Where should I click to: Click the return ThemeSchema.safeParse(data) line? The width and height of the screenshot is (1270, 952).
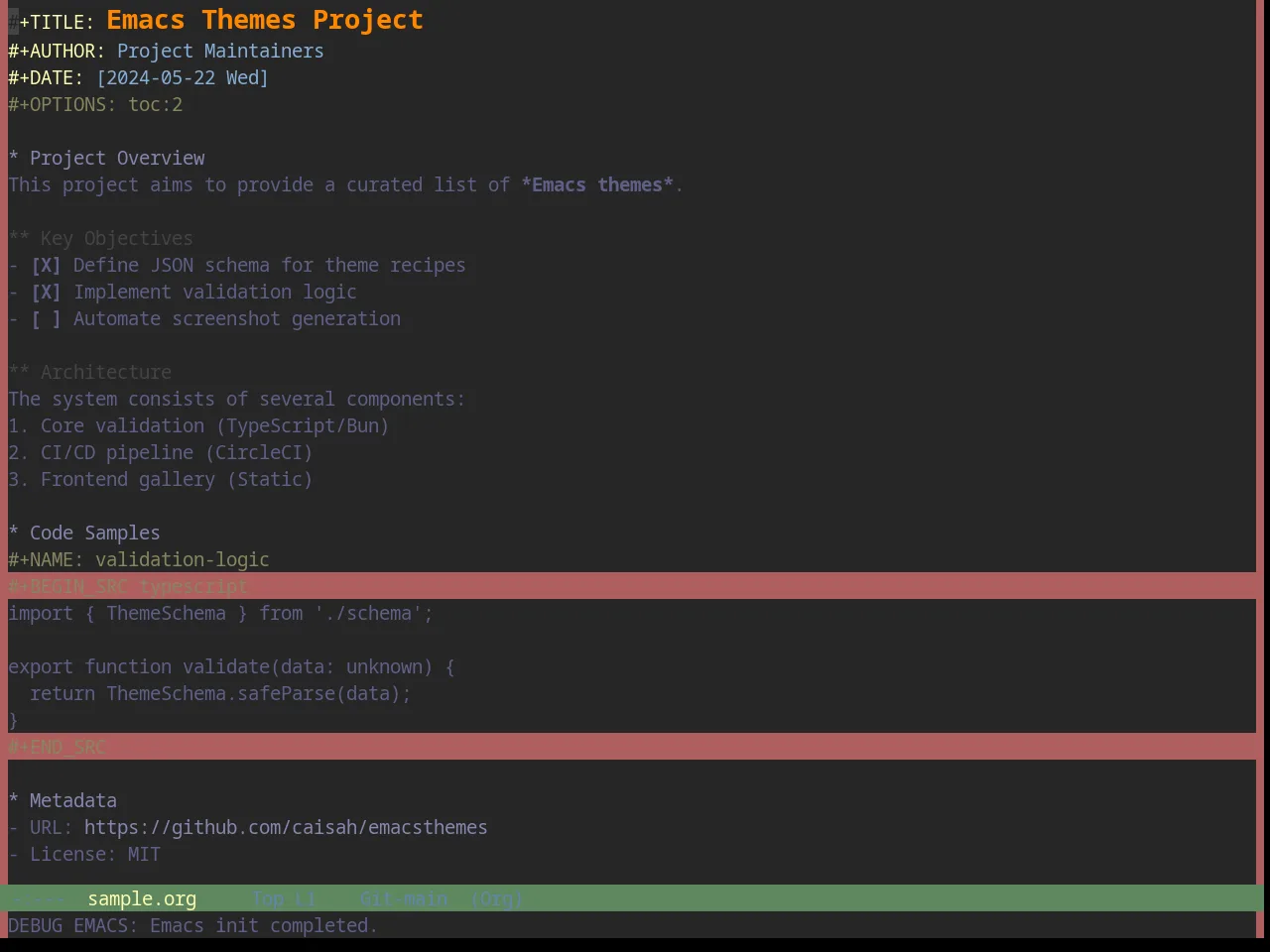[220, 693]
